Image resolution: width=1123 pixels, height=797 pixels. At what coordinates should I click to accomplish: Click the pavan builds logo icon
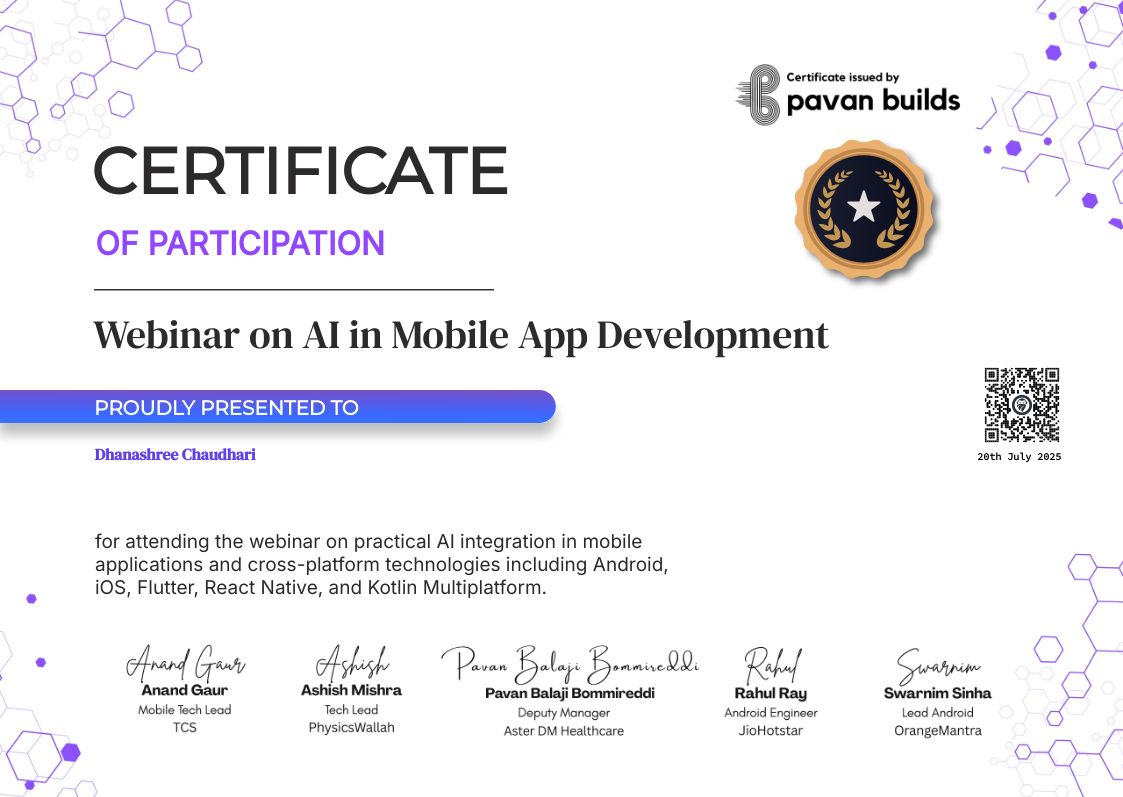pyautogui.click(x=758, y=95)
